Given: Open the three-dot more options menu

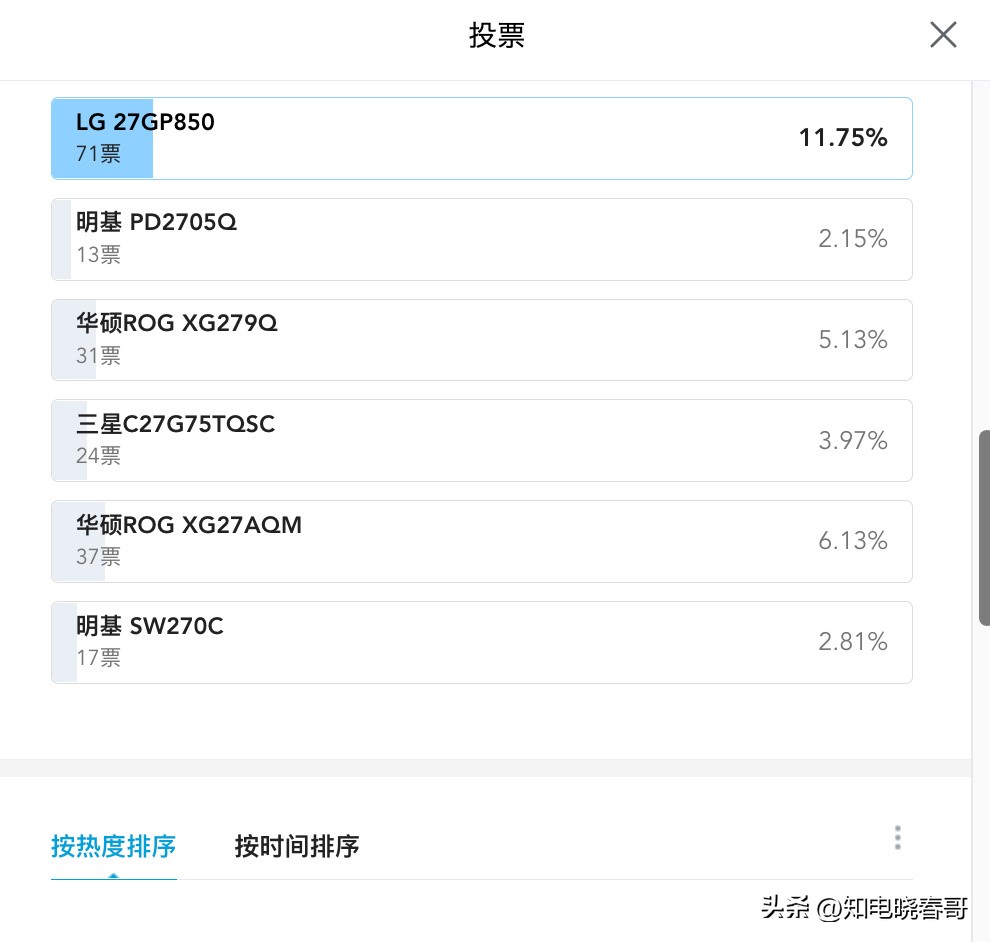Looking at the screenshot, I should pos(897,837).
